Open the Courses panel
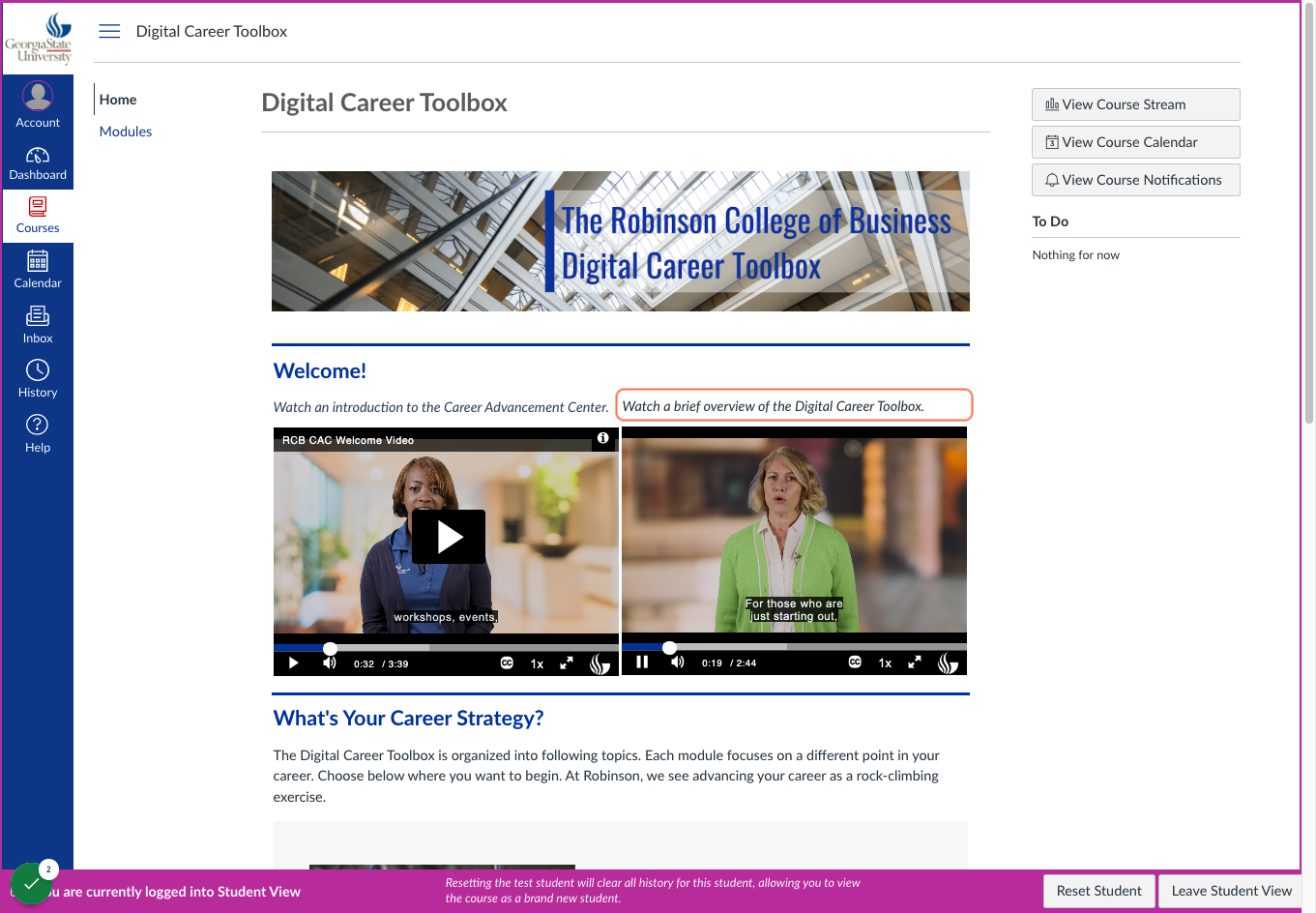 (x=38, y=216)
